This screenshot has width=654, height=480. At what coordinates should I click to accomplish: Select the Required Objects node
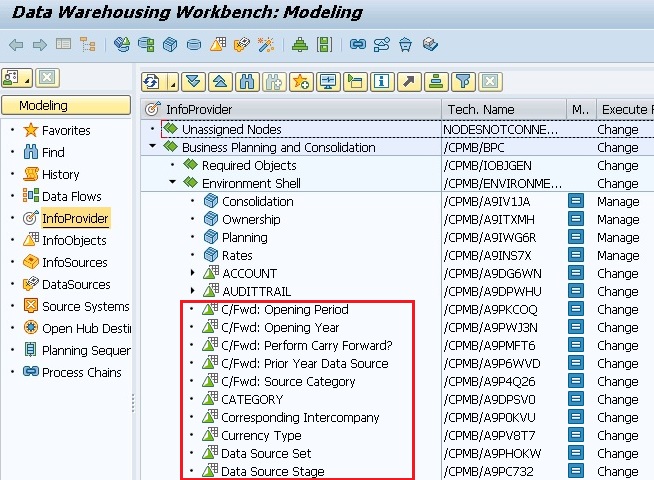click(249, 166)
